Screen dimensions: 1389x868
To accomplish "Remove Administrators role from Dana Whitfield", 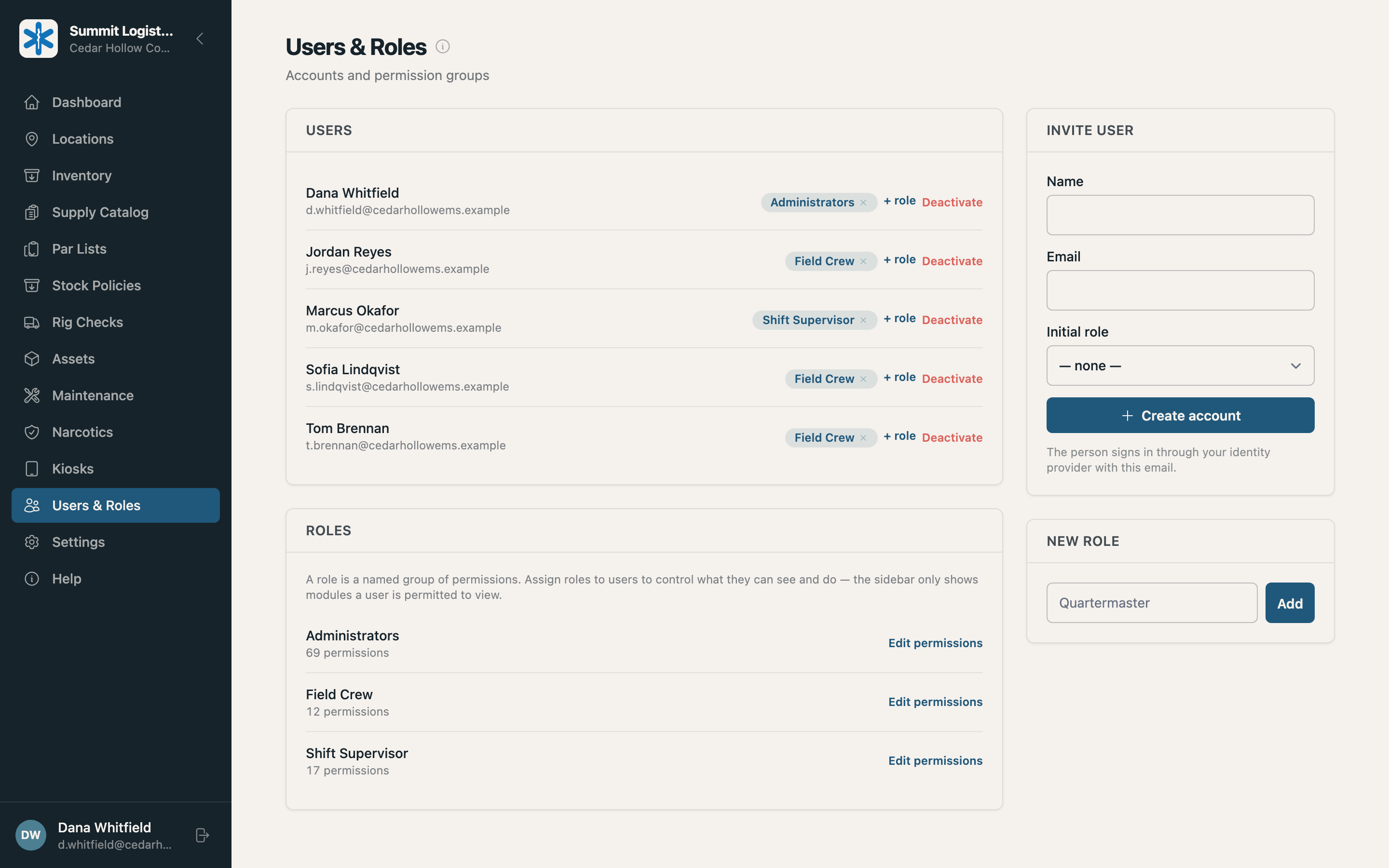I will 863,203.
